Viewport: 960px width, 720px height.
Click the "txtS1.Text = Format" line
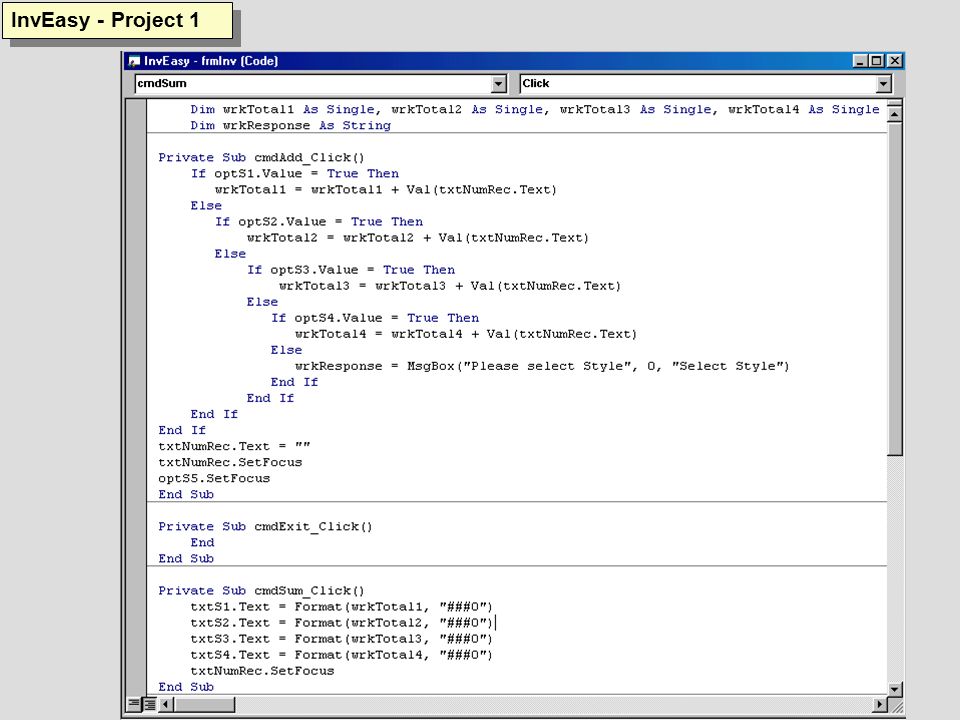[x=342, y=607]
